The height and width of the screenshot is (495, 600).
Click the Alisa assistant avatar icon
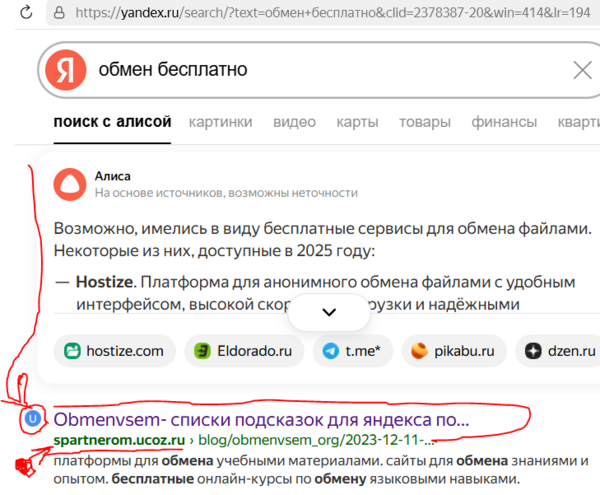[71, 183]
